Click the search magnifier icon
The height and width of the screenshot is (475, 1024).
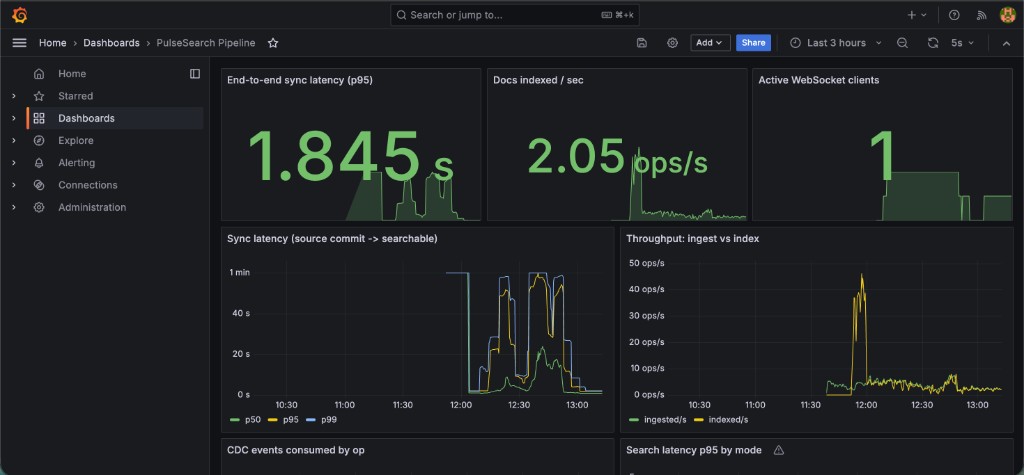pos(402,15)
